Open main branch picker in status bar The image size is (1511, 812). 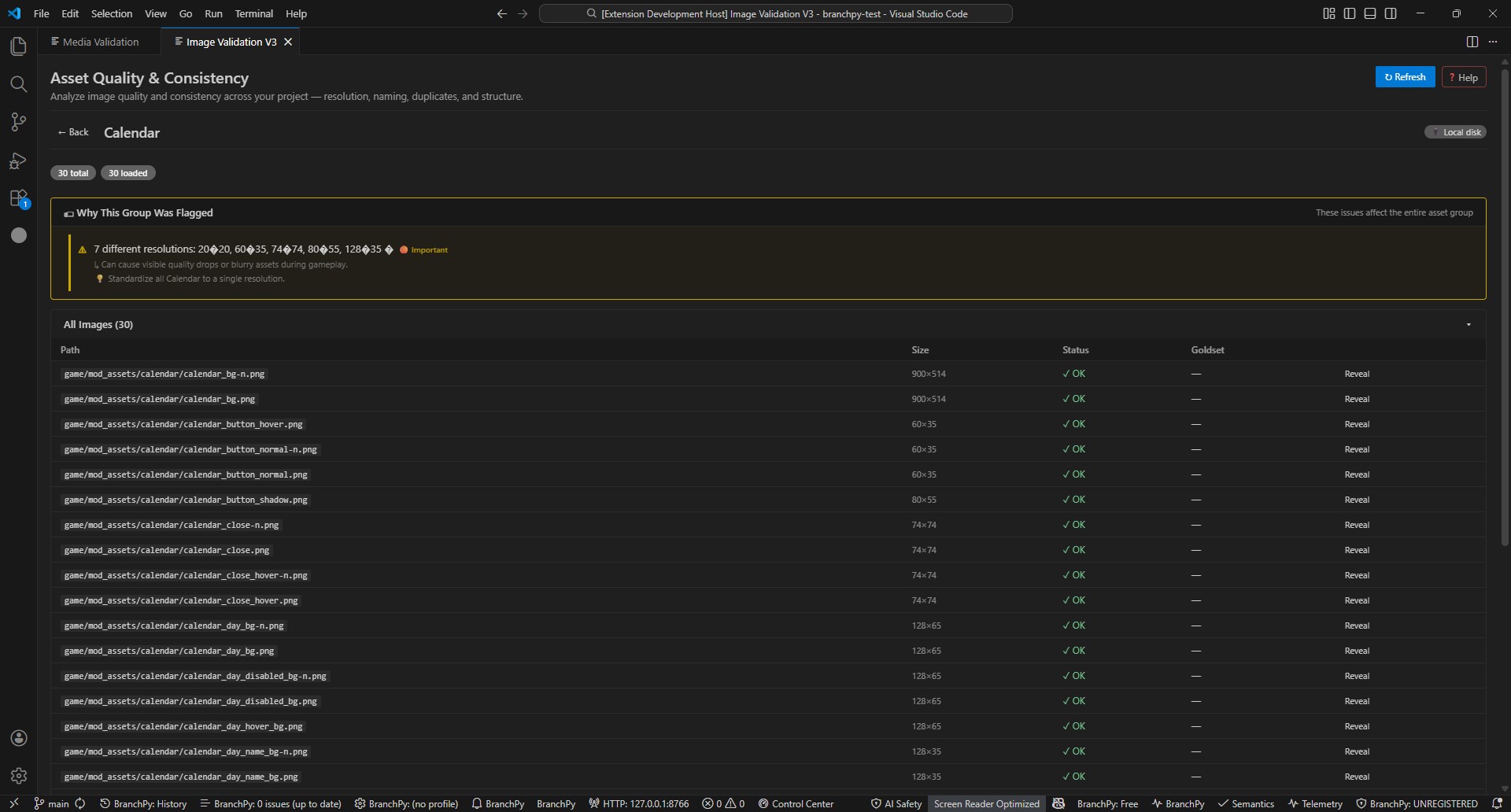point(52,803)
